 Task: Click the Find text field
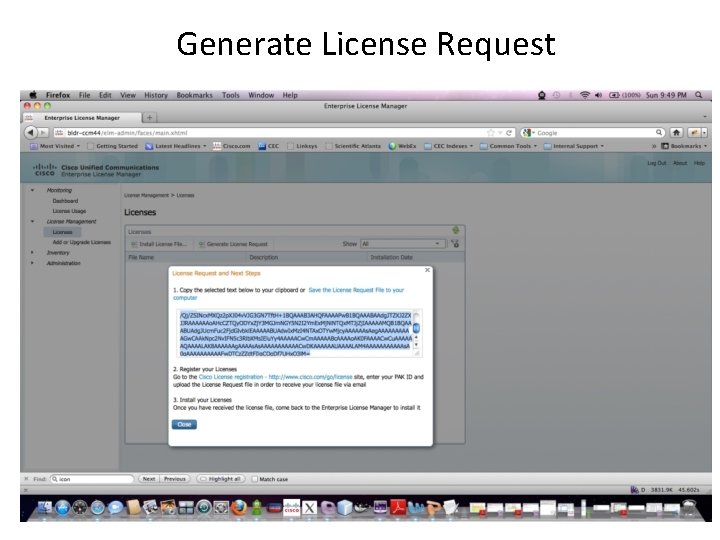92,479
